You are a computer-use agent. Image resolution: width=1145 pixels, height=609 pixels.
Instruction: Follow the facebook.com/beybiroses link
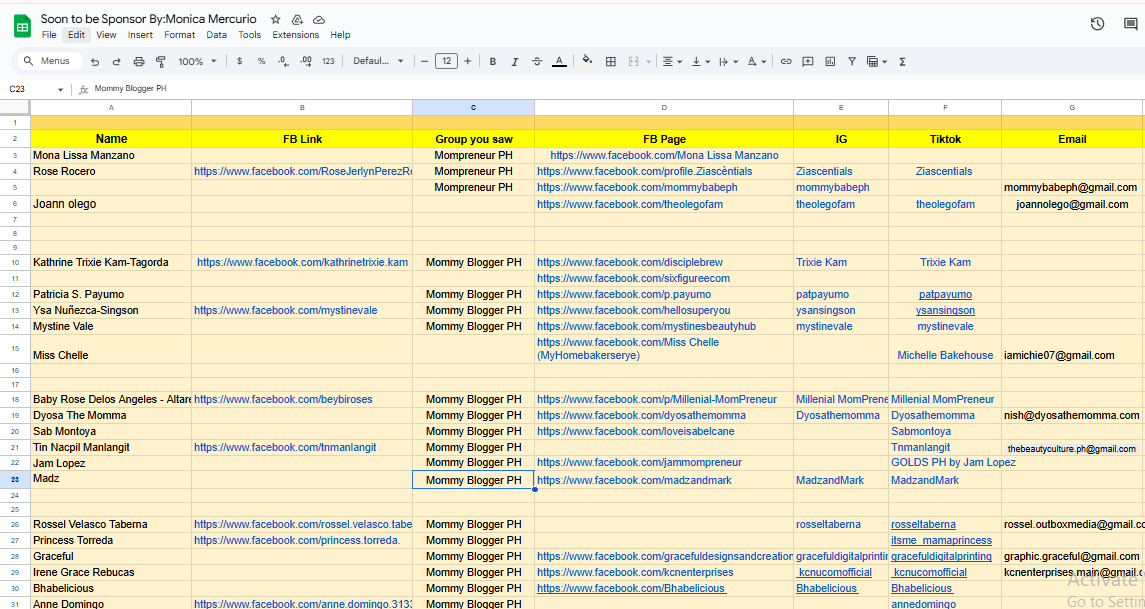283,399
